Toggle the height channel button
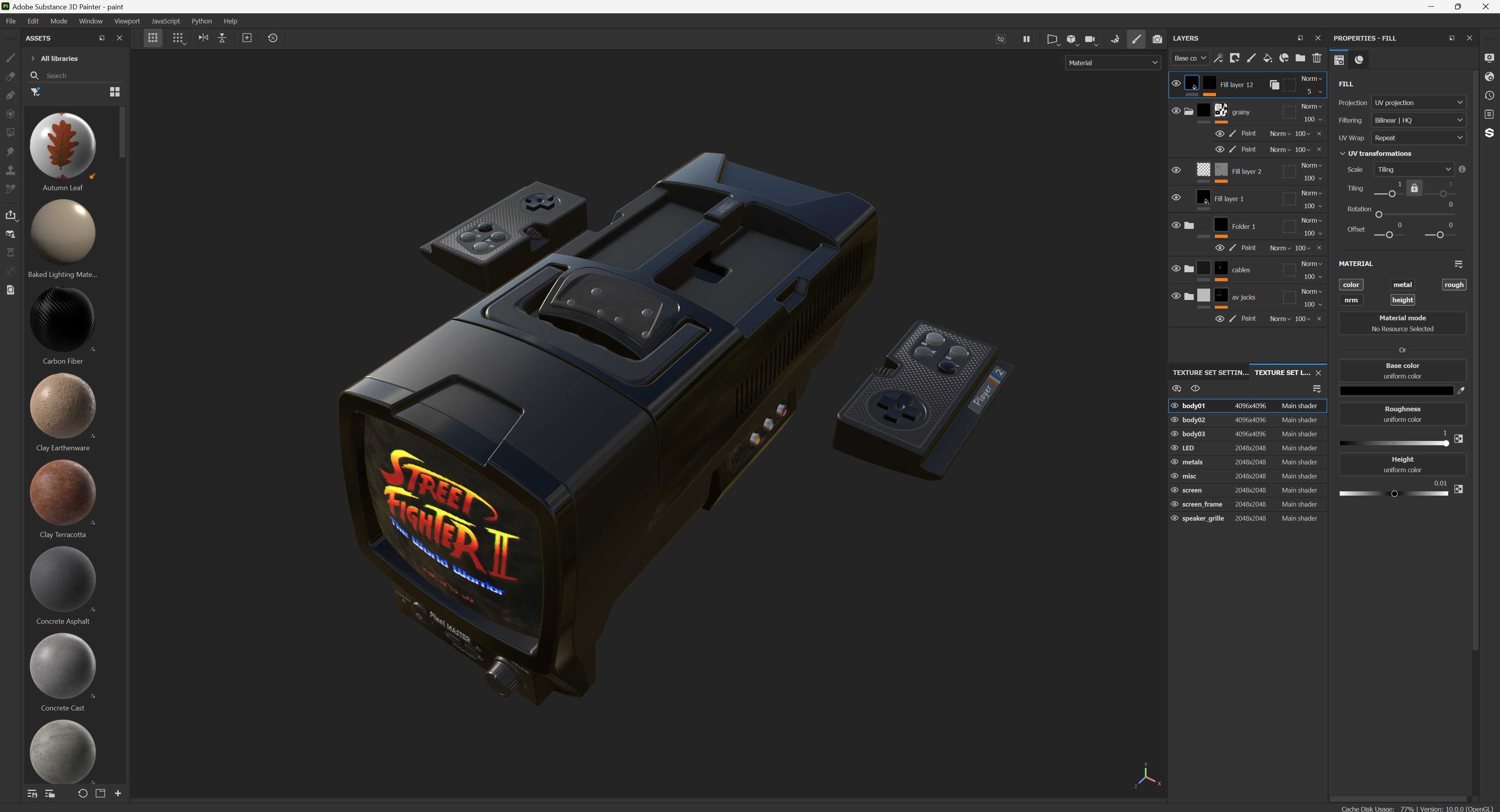This screenshot has width=1500, height=812. pyautogui.click(x=1402, y=300)
